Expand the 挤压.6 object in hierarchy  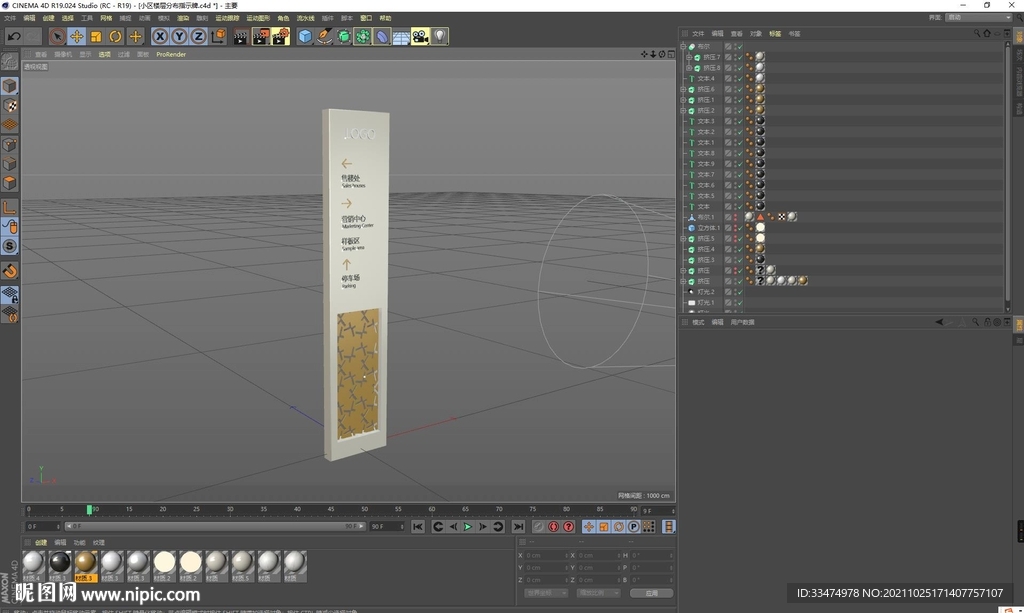(x=683, y=89)
